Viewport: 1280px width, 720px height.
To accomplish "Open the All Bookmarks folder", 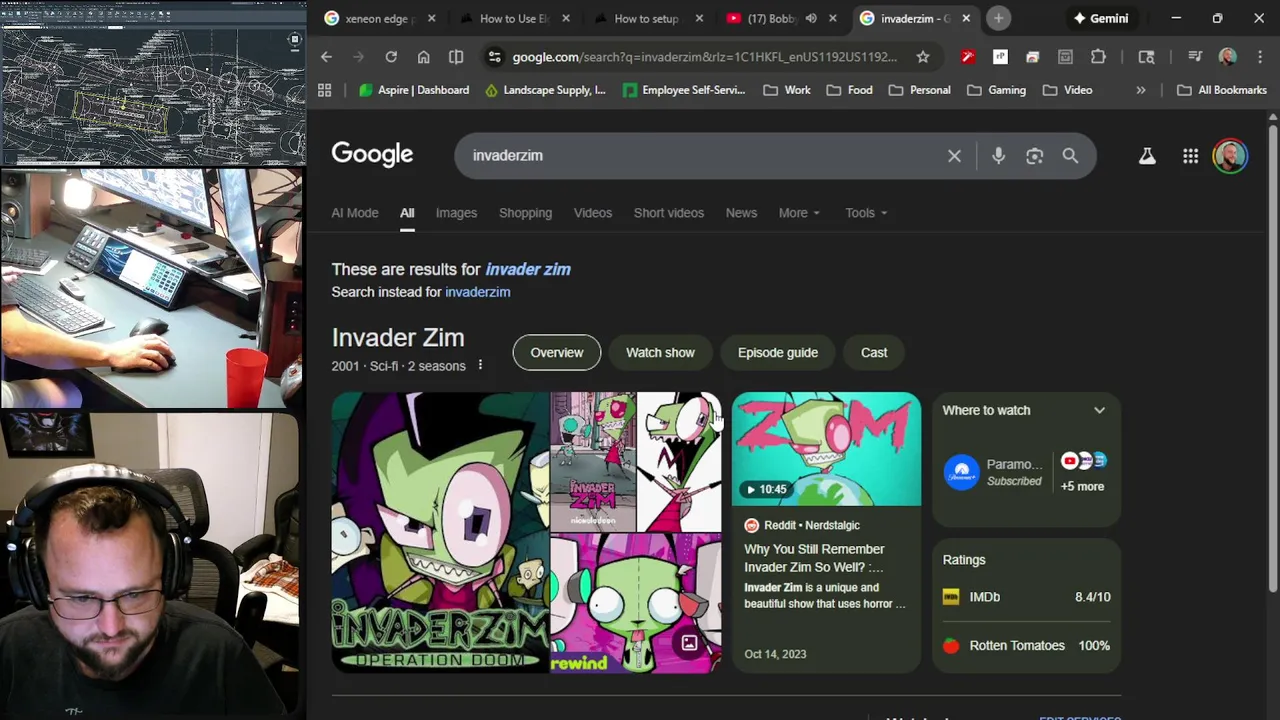I will point(1222,90).
